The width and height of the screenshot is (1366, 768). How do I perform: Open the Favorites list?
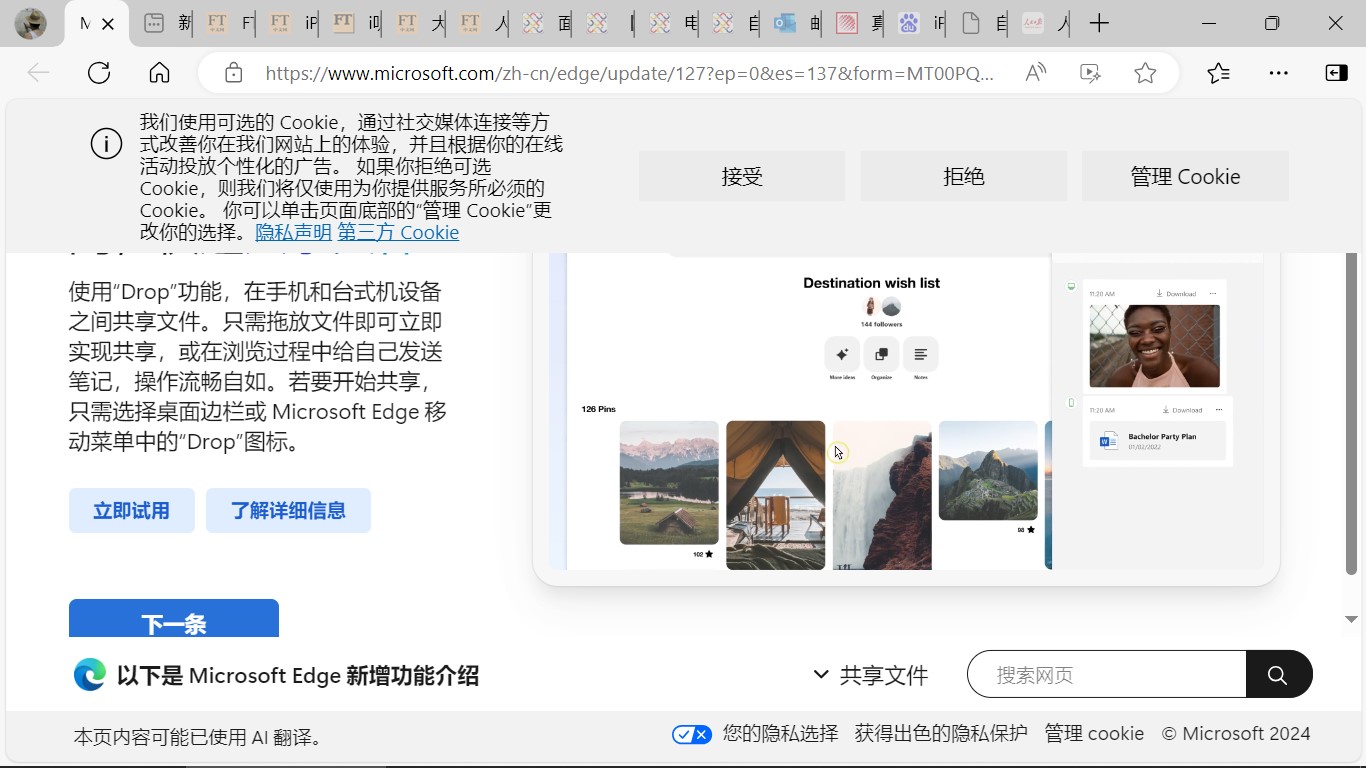1218,73
